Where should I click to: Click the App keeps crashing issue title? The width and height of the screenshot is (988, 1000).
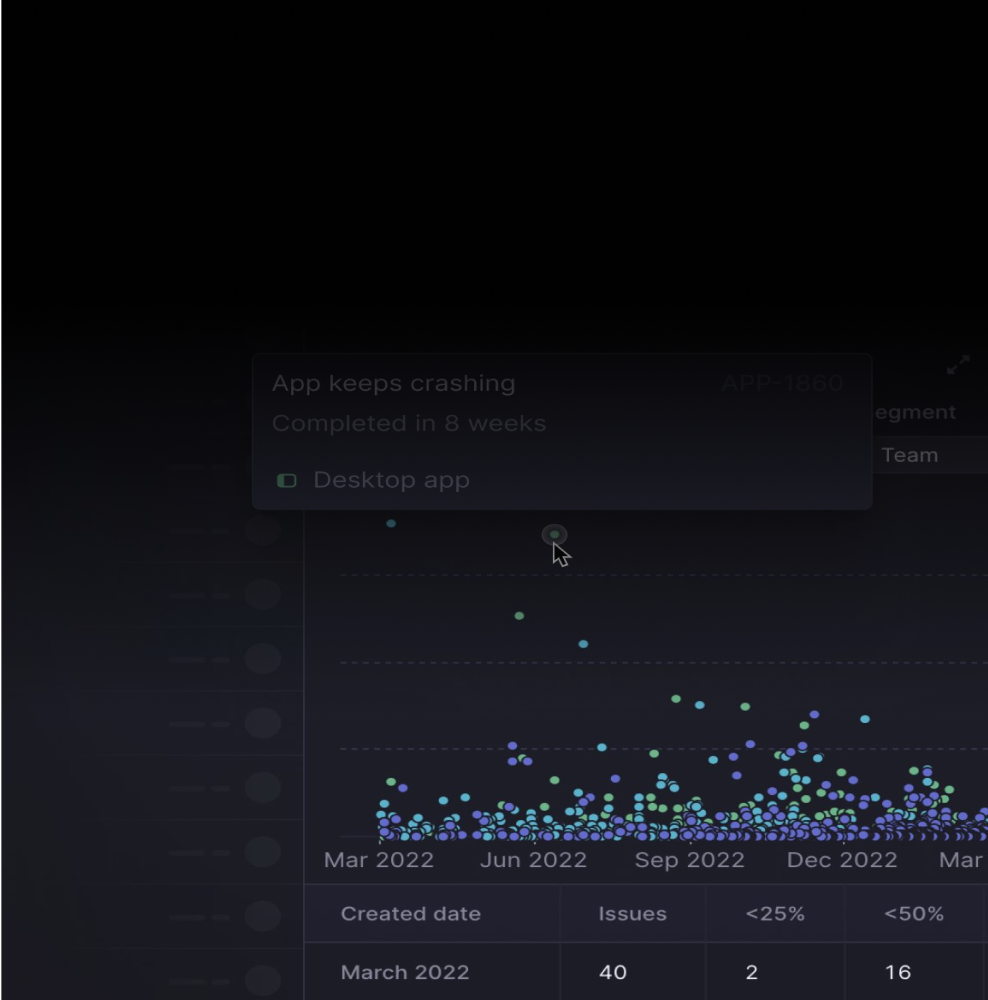coord(394,383)
